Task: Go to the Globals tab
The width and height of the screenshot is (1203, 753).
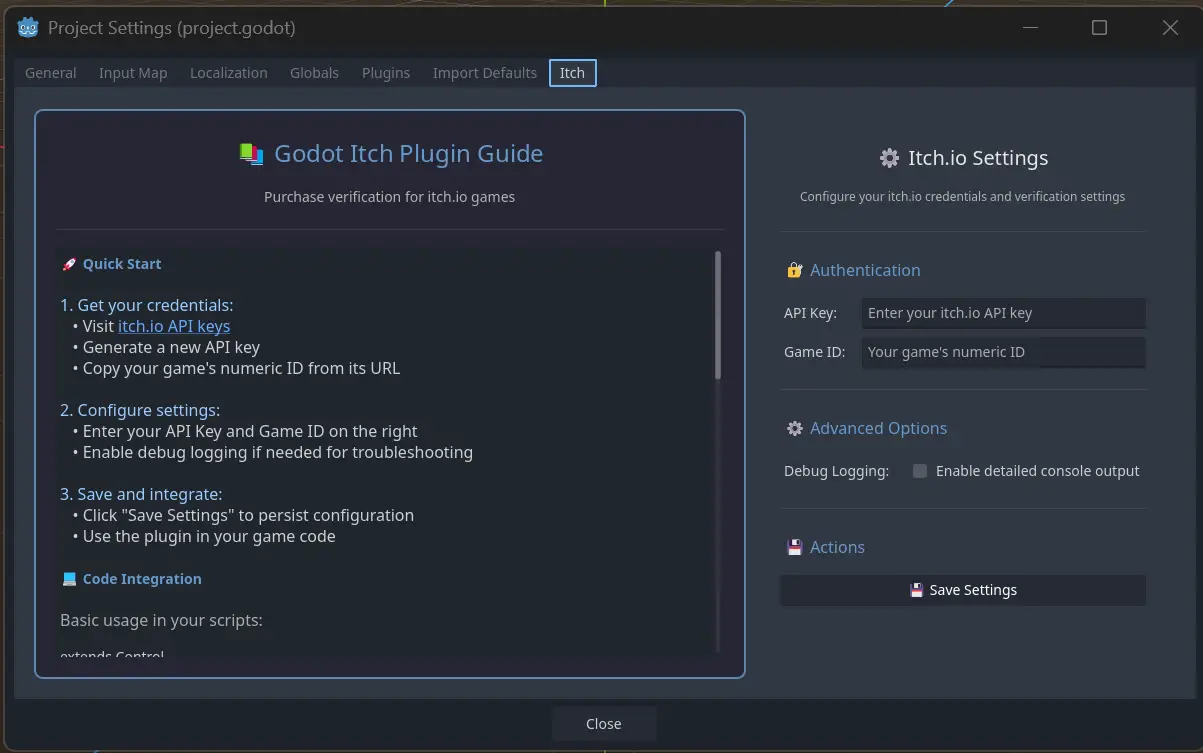Action: pyautogui.click(x=314, y=73)
